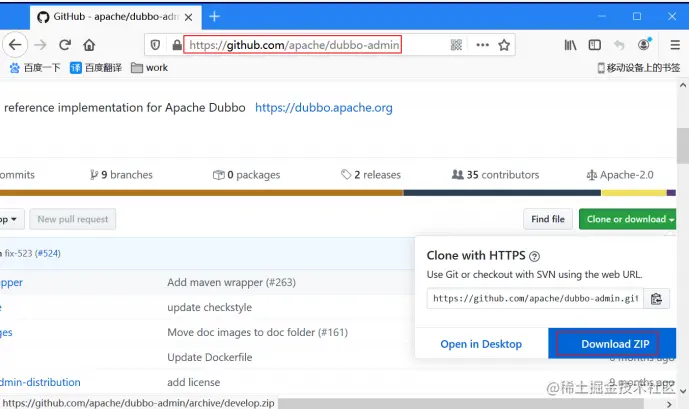
Task: Show the 35 contributors page
Action: click(495, 175)
